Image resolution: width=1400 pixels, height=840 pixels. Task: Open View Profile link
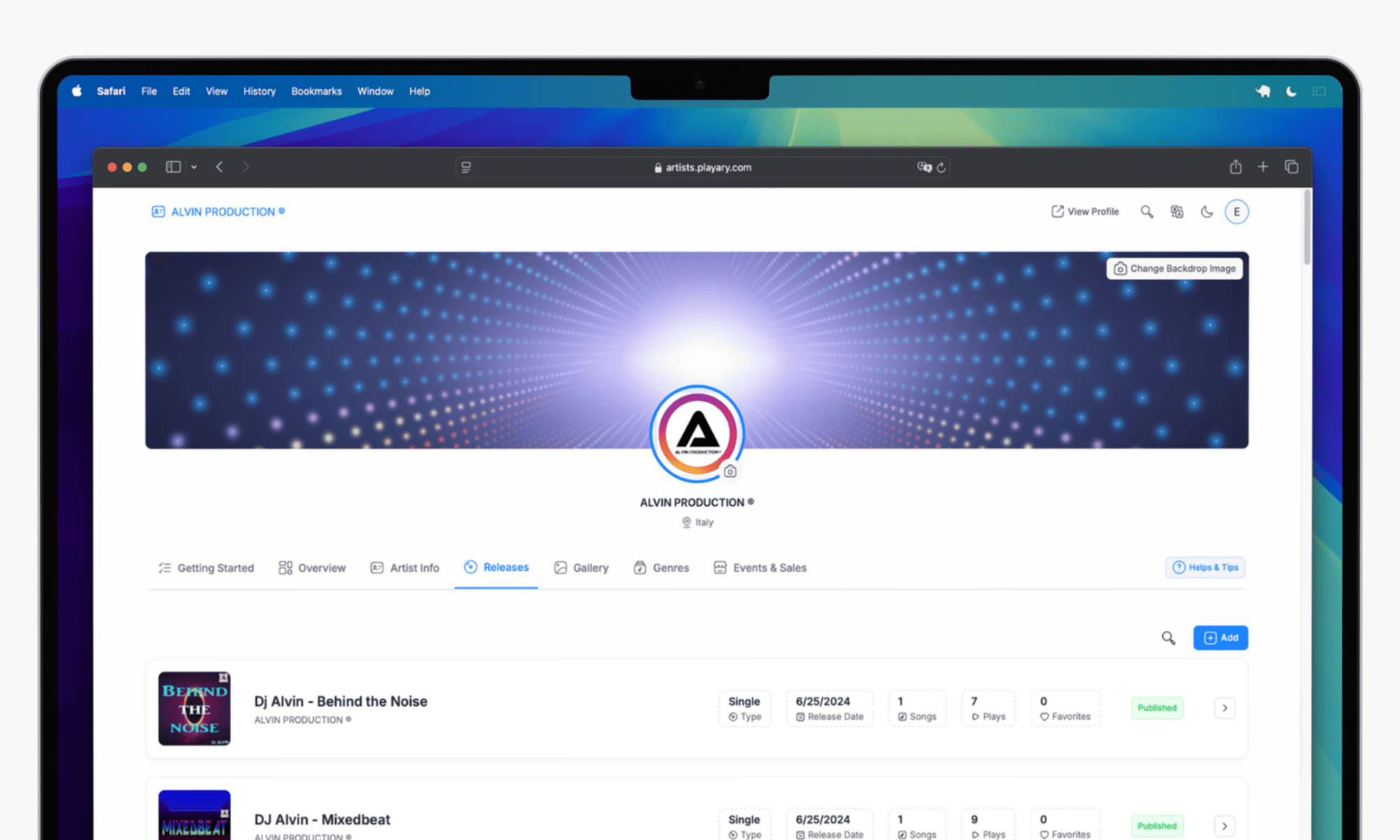point(1085,211)
